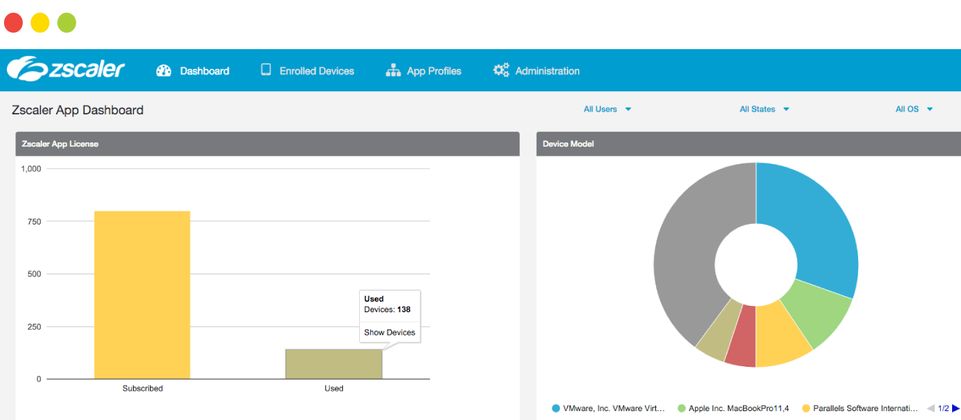This screenshot has height=420, width=961.
Task: Click the 250 y-axis value
Action: (34, 327)
